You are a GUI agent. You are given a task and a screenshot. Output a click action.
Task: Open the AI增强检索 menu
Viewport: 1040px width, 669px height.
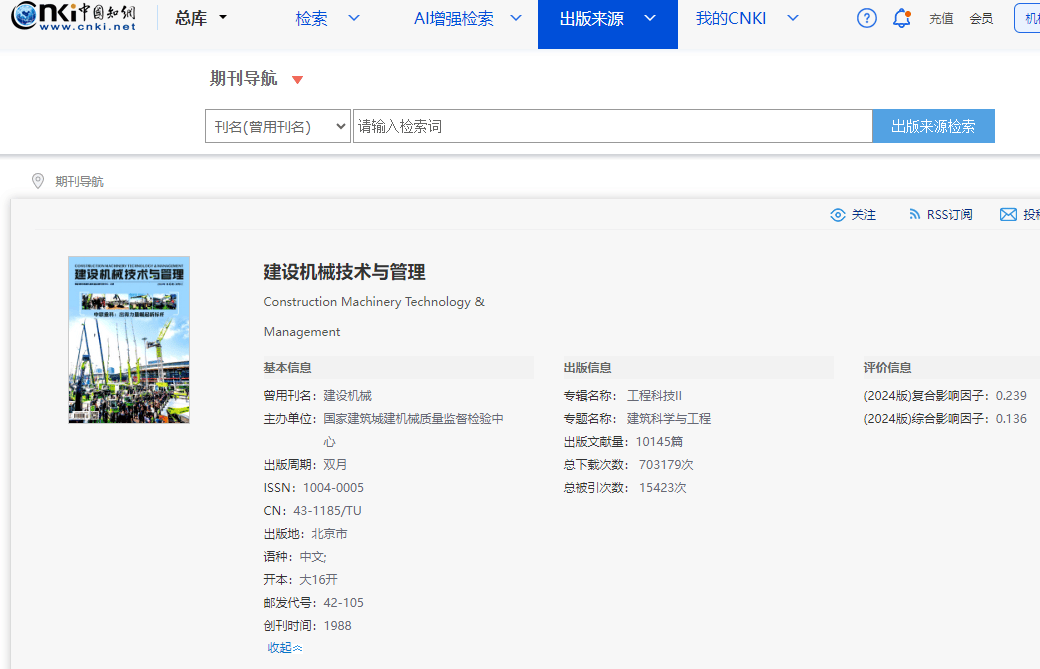click(454, 19)
